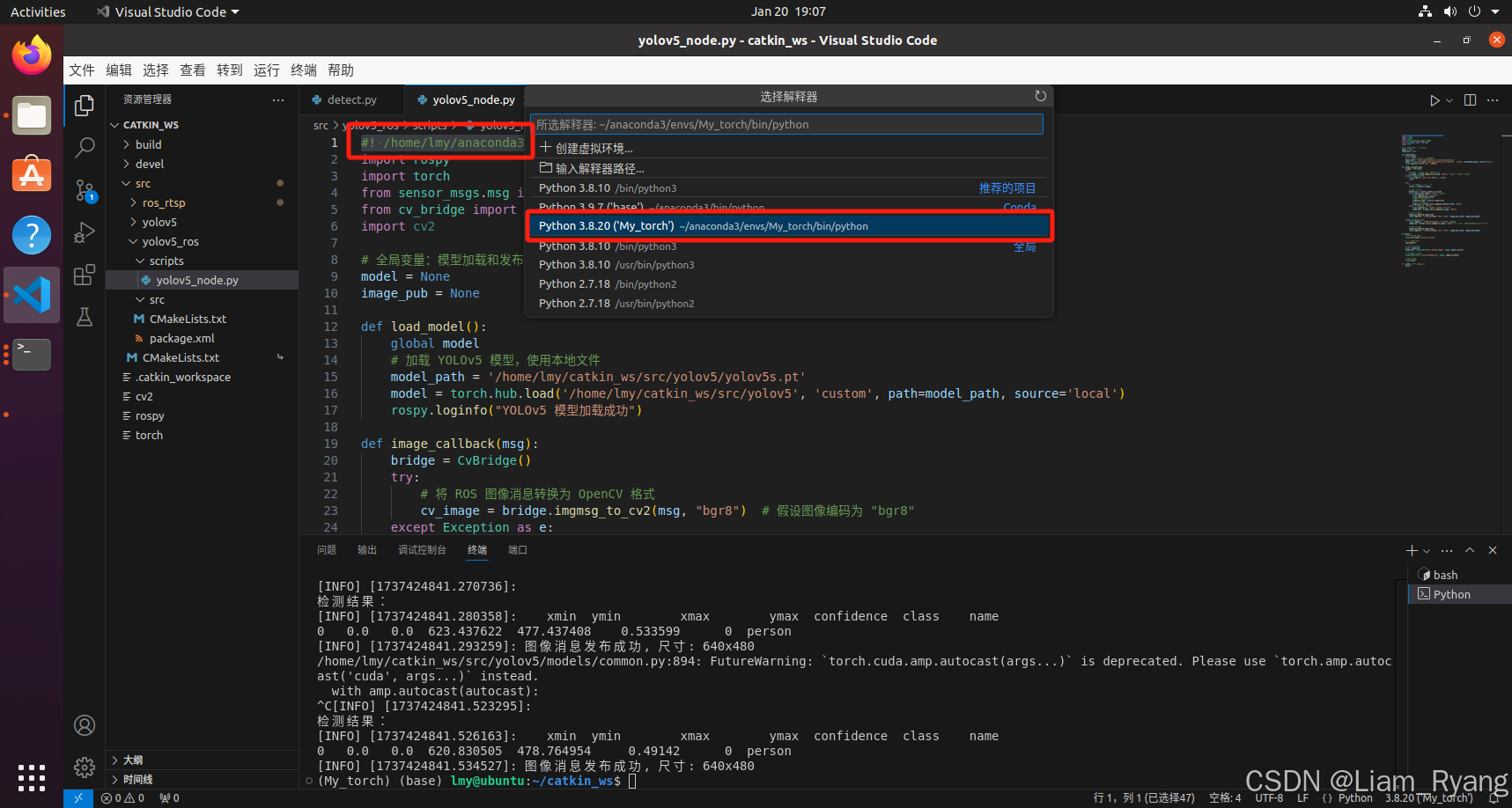Open the Accounts icon in the activity bar
The width and height of the screenshot is (1512, 808).
click(x=84, y=724)
